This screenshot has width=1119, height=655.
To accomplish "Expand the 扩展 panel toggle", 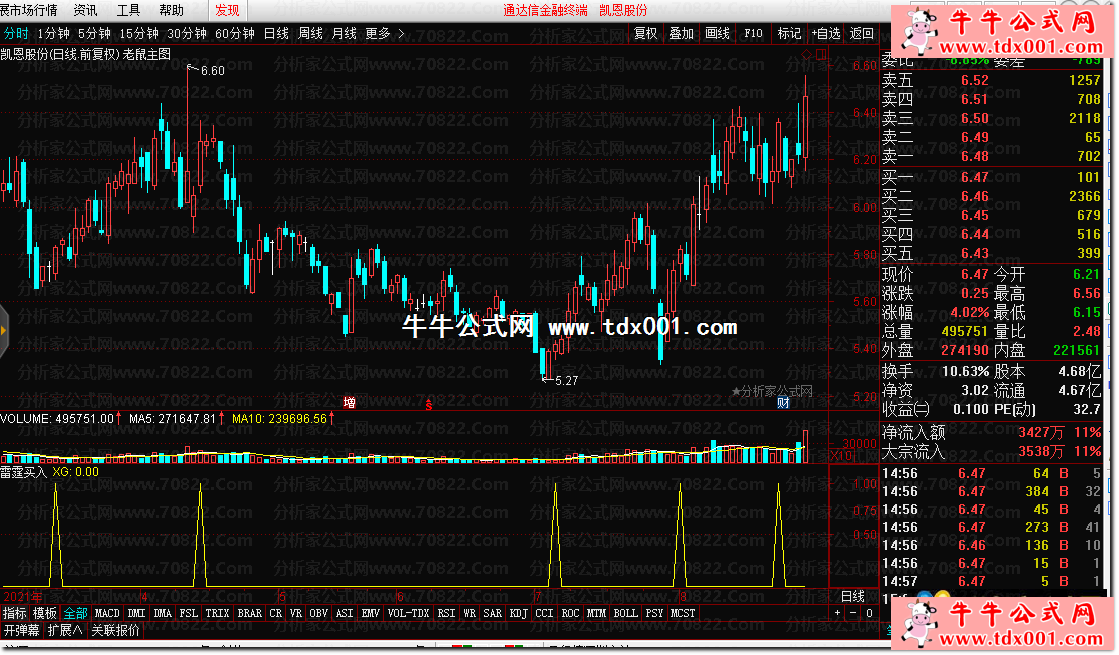I will pos(65,630).
